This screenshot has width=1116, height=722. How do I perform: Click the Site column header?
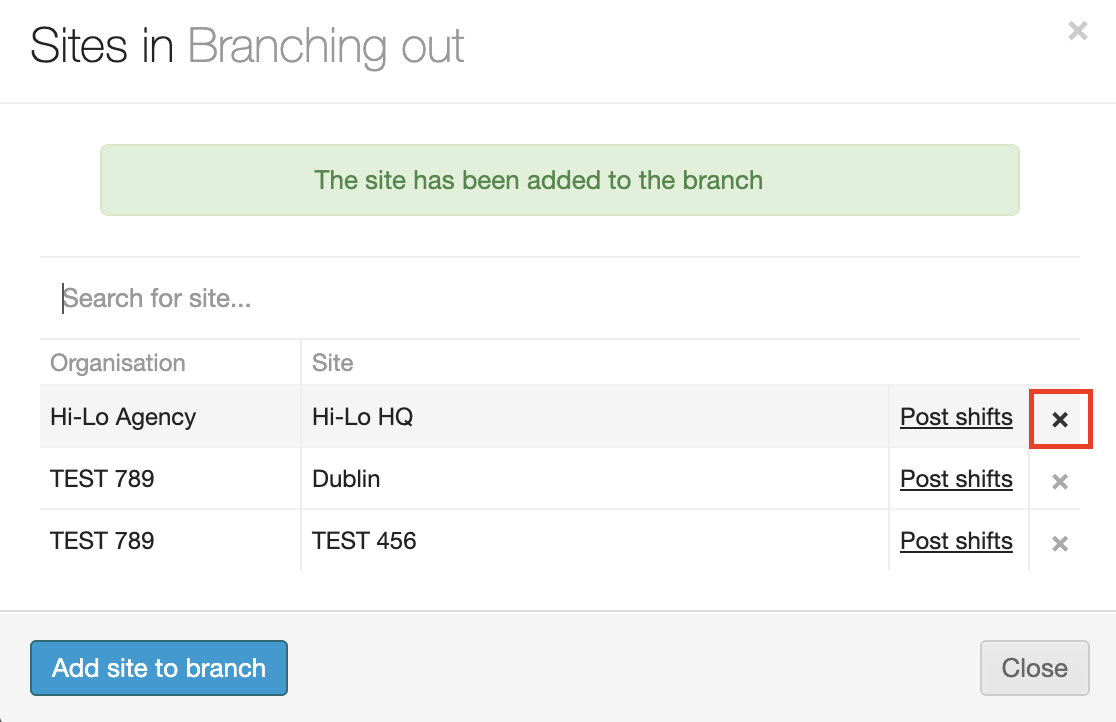333,362
